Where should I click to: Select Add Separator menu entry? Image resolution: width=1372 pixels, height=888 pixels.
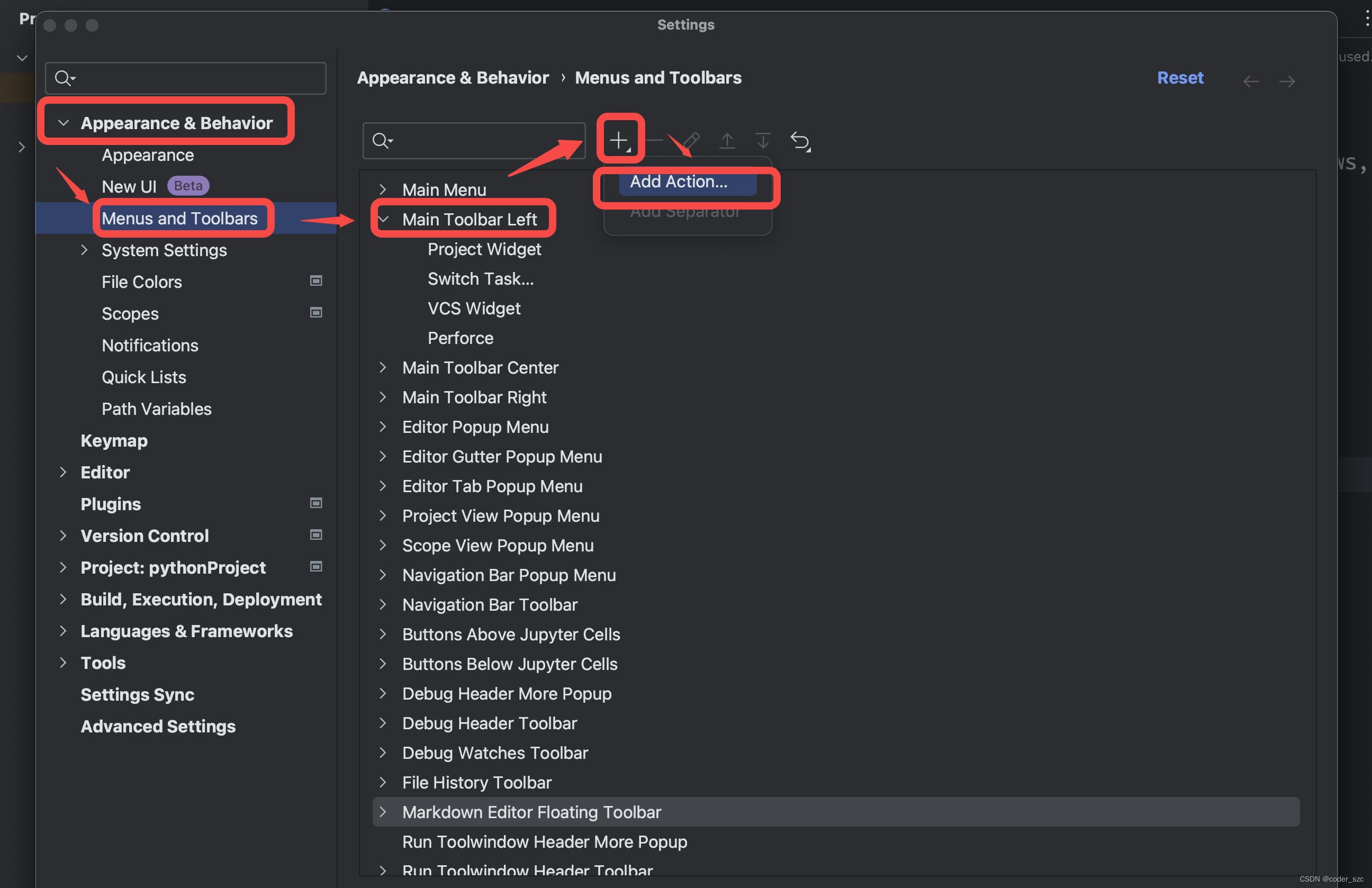[684, 213]
